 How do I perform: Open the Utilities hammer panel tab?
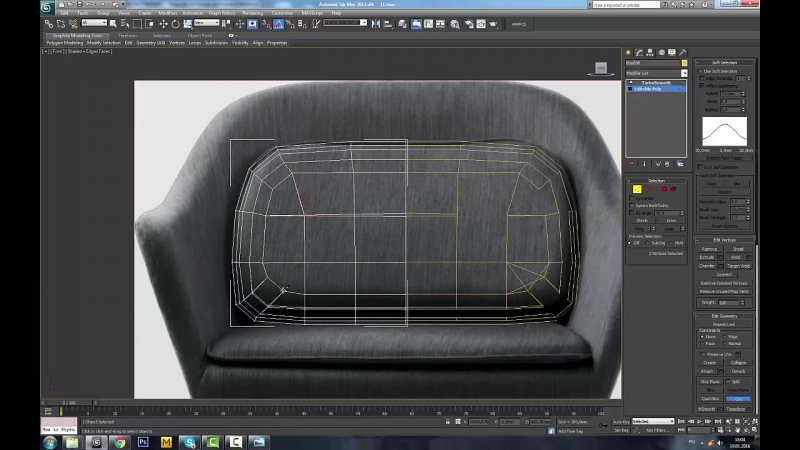[x=683, y=53]
